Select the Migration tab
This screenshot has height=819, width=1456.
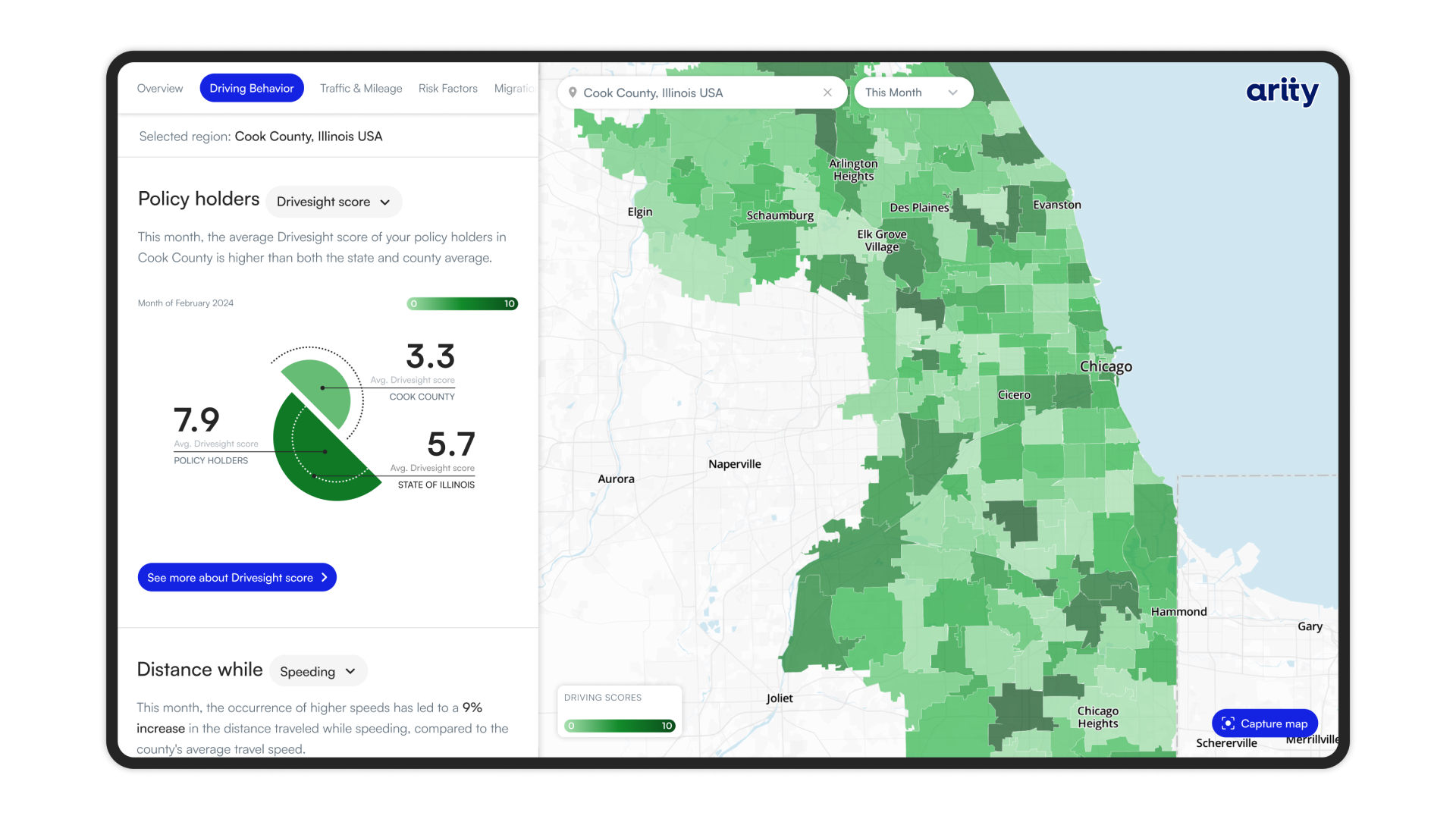click(x=516, y=88)
